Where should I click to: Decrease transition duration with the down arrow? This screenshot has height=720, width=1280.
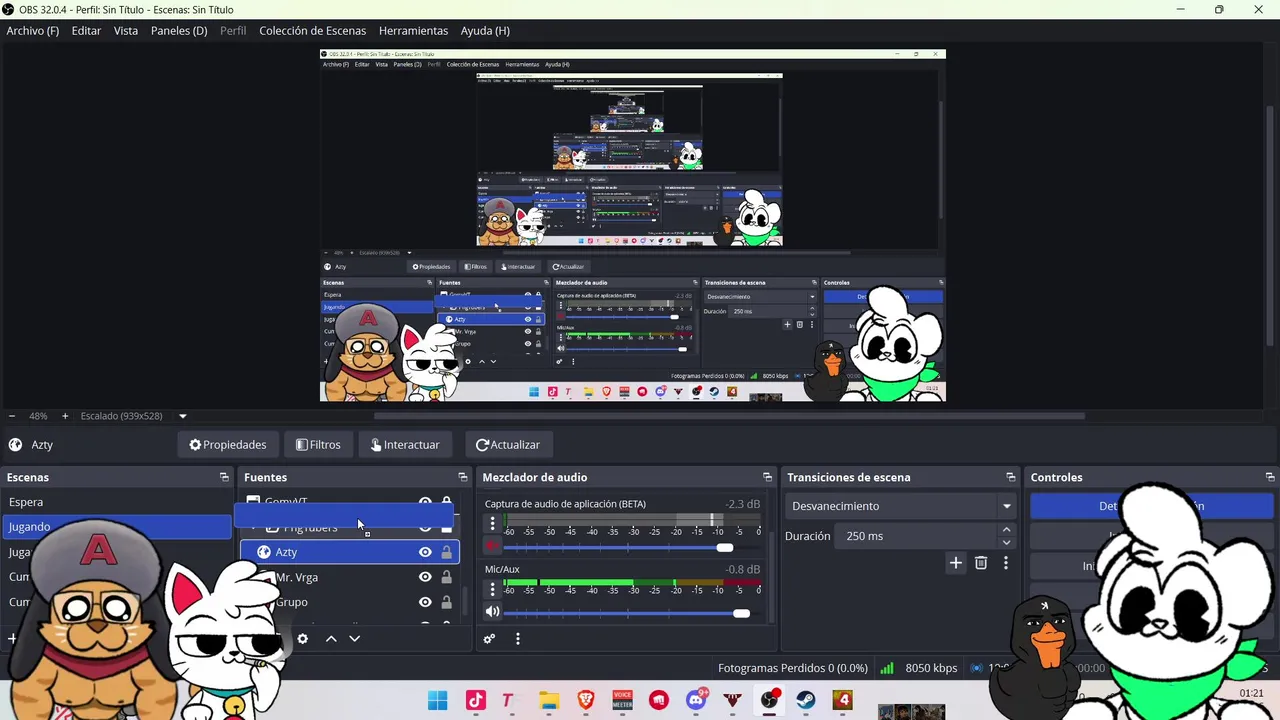click(x=1006, y=542)
